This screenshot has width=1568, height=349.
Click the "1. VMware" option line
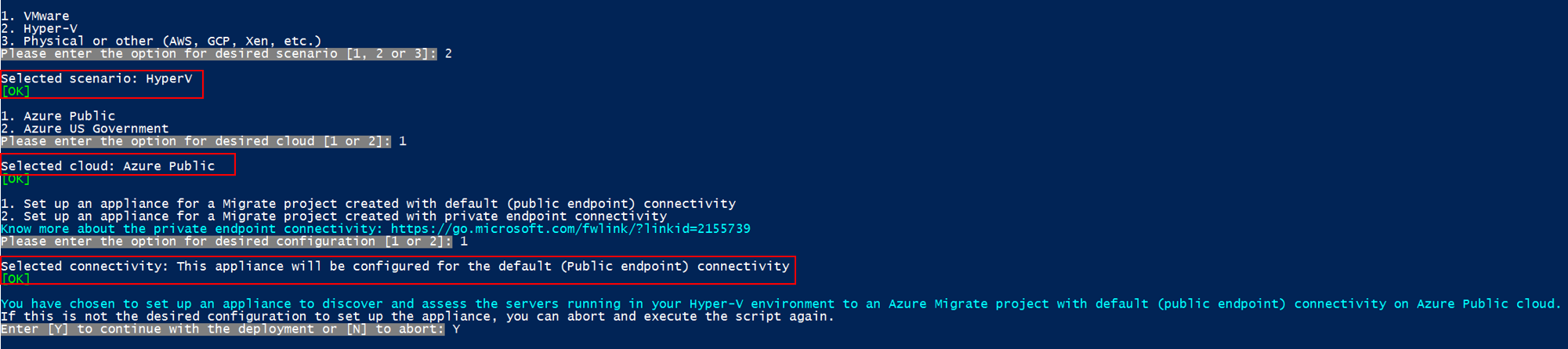35,16
